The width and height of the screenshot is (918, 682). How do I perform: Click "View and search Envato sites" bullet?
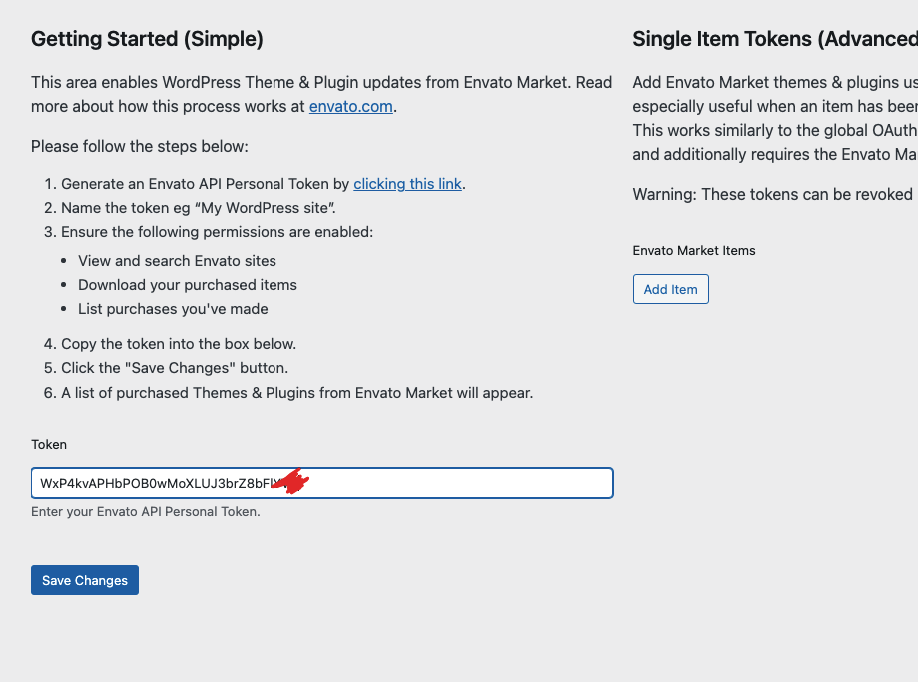[x=177, y=261]
